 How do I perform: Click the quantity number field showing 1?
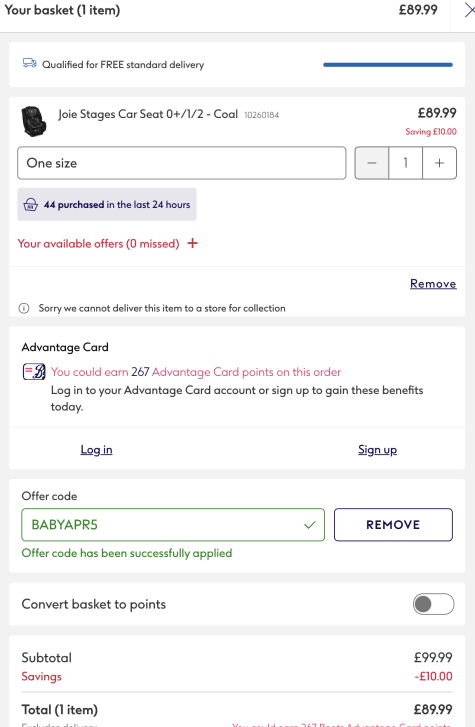click(405, 163)
